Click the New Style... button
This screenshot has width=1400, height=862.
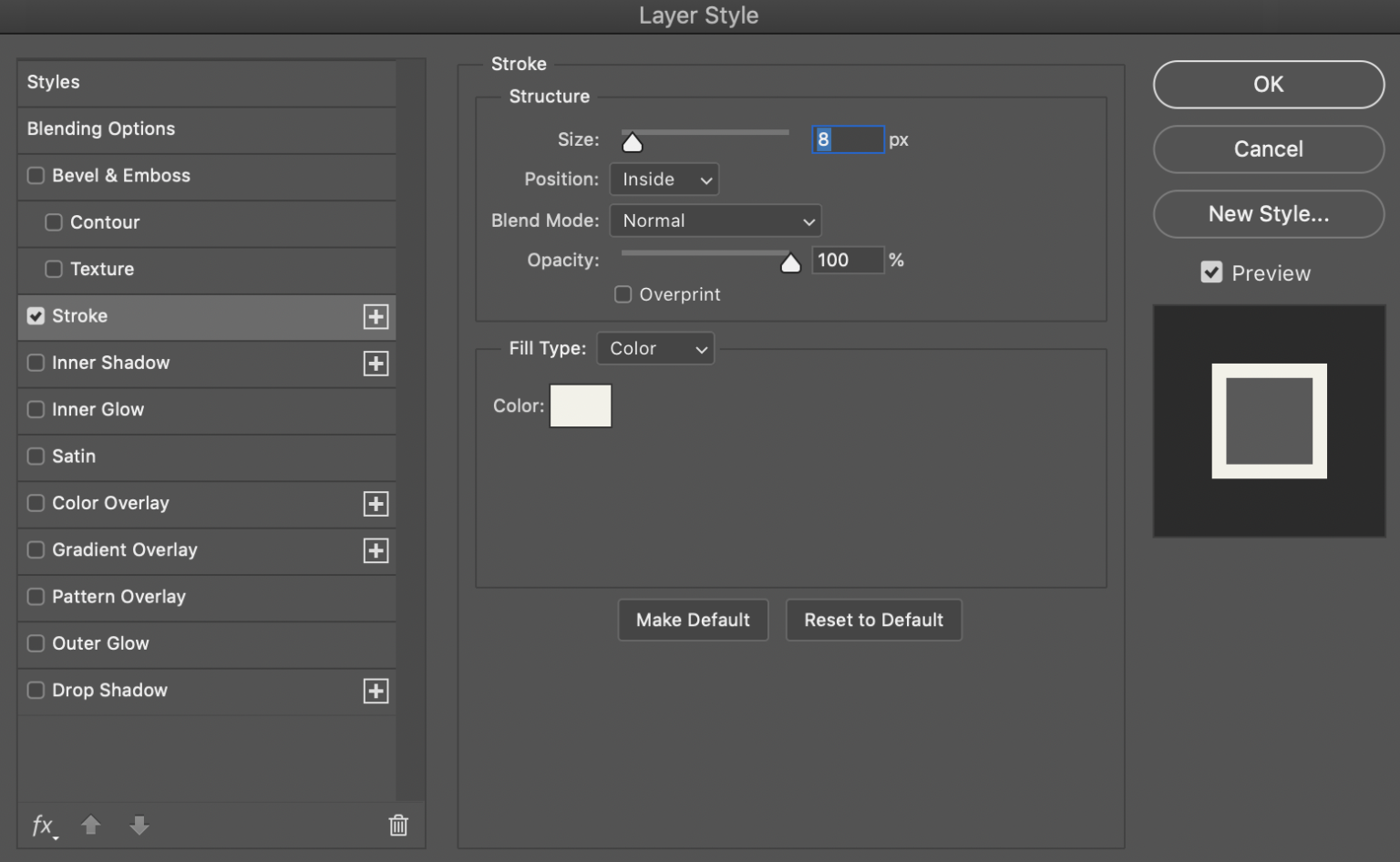(1269, 214)
